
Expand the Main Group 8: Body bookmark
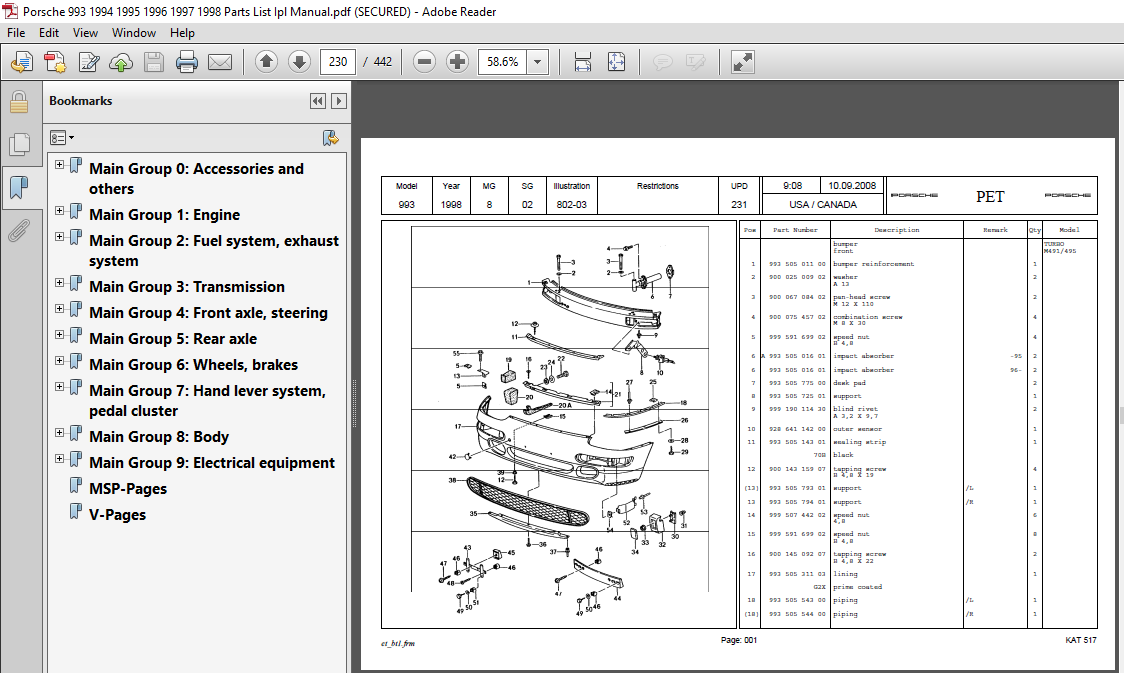[x=59, y=433]
